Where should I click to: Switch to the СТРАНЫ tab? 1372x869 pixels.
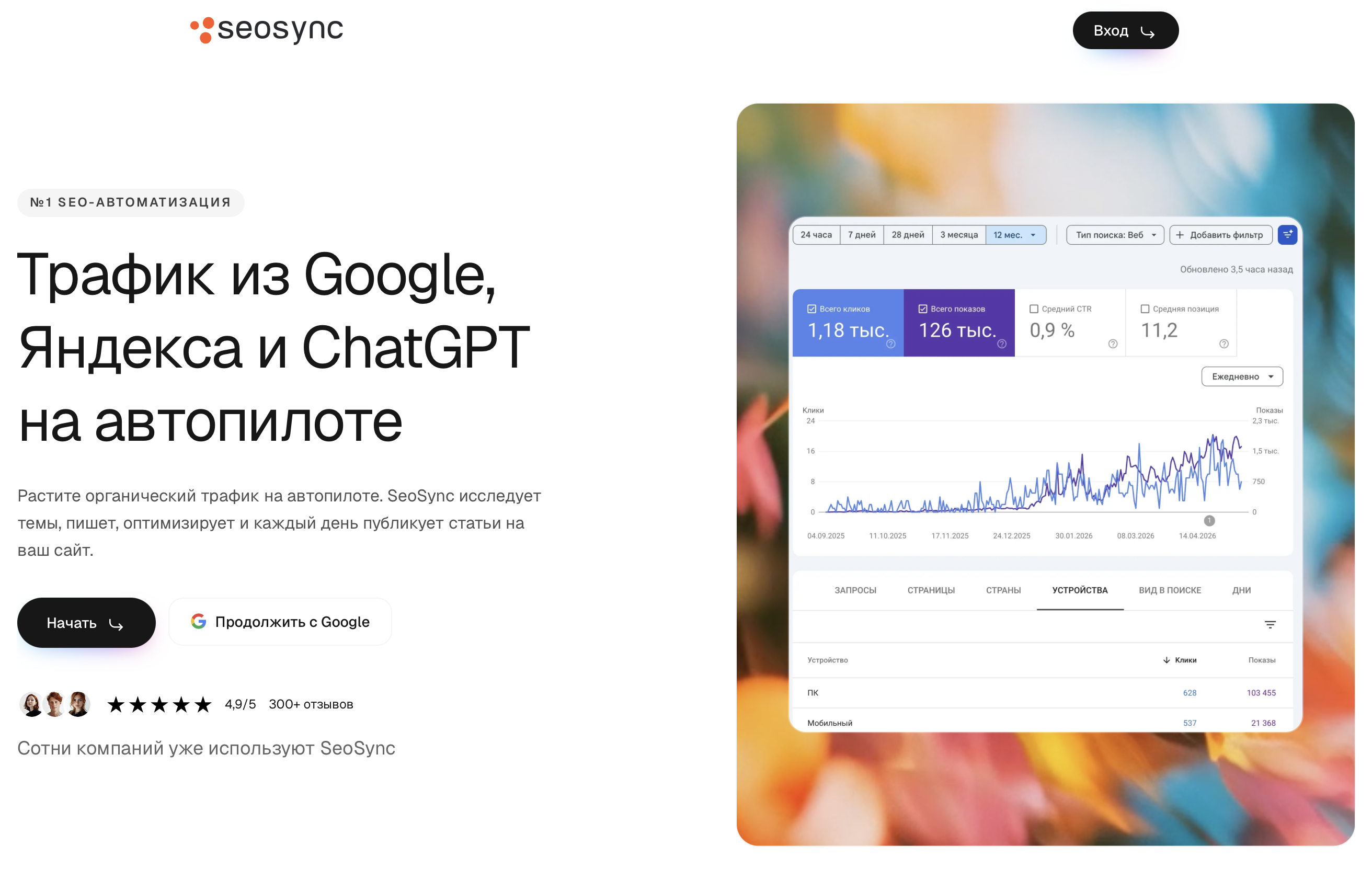coord(1003,590)
